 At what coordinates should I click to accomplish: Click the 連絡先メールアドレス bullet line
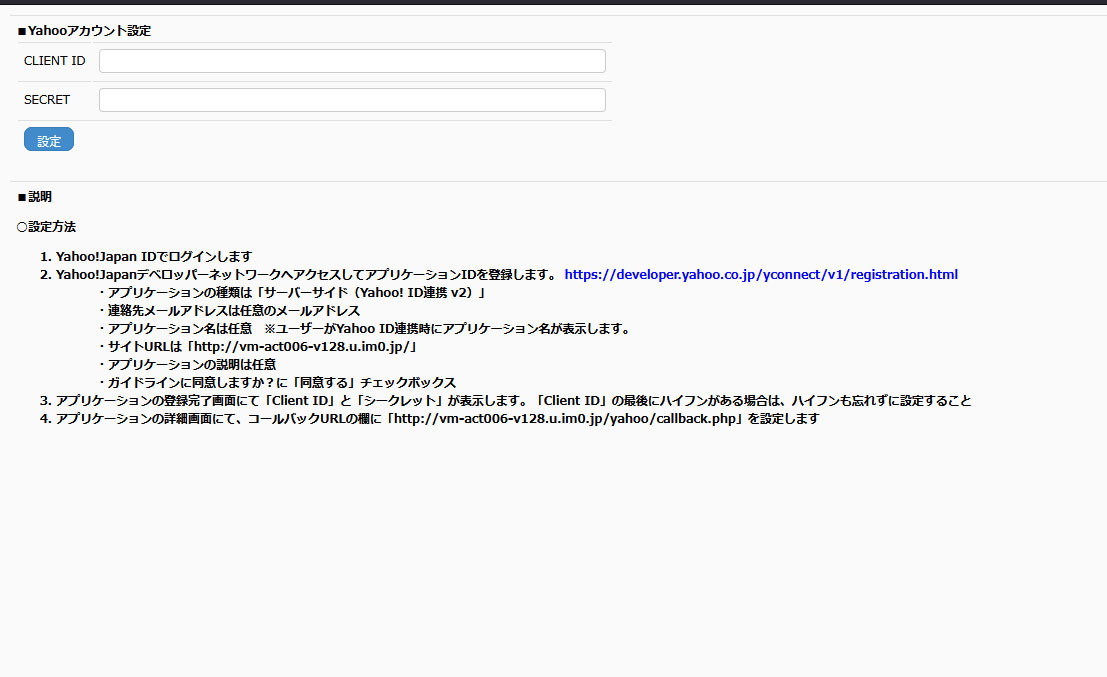pyautogui.click(x=229, y=311)
